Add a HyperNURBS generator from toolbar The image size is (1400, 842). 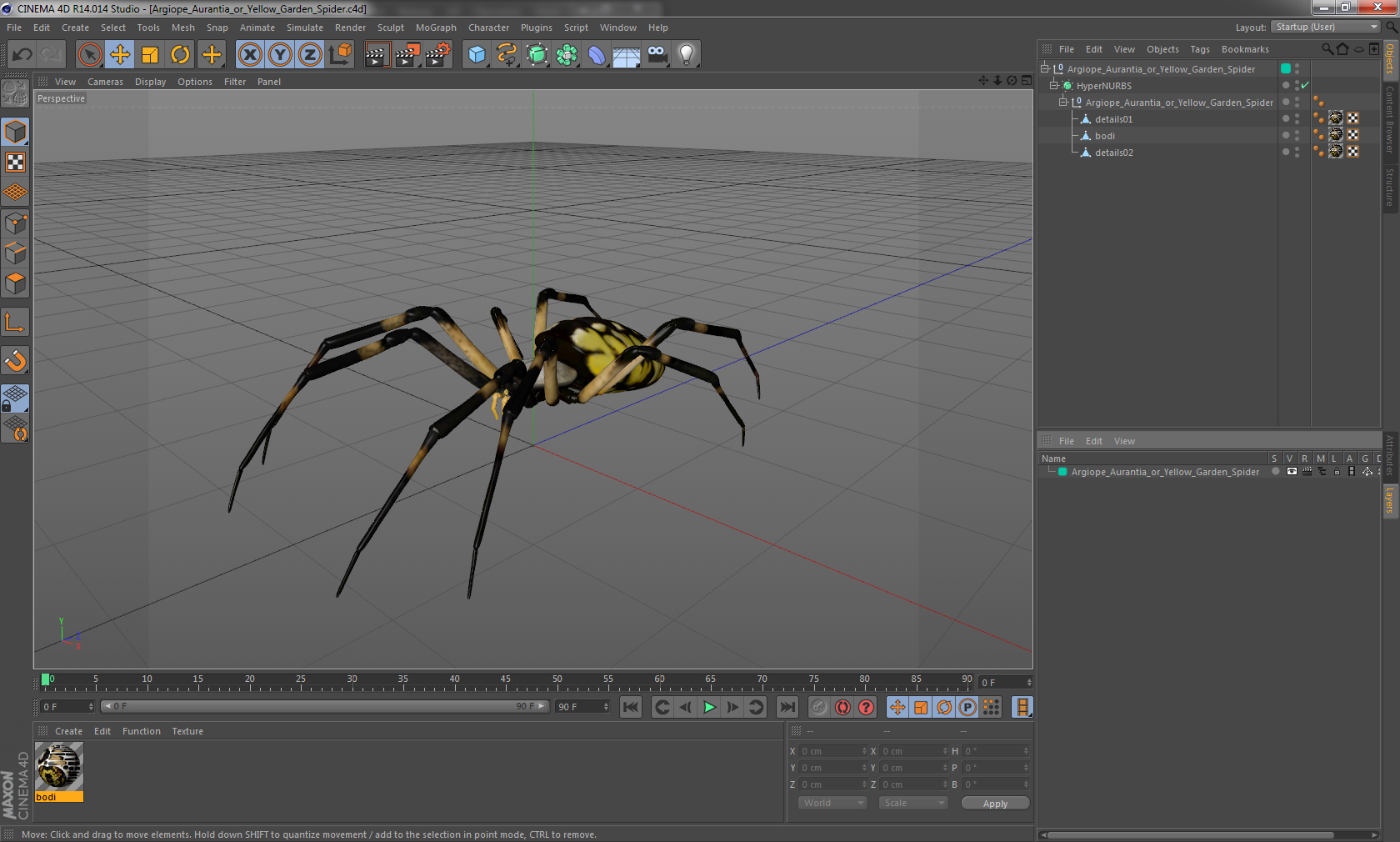[537, 55]
